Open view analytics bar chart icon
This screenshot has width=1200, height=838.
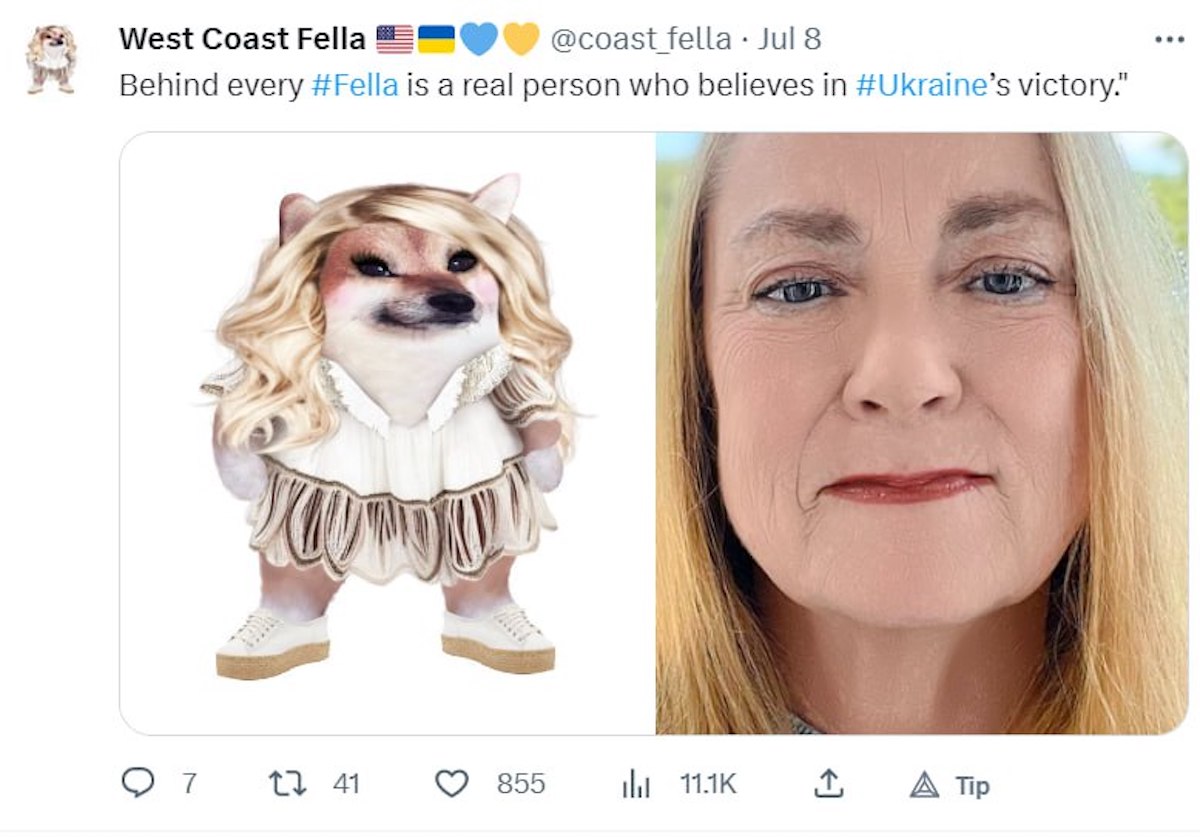[636, 785]
